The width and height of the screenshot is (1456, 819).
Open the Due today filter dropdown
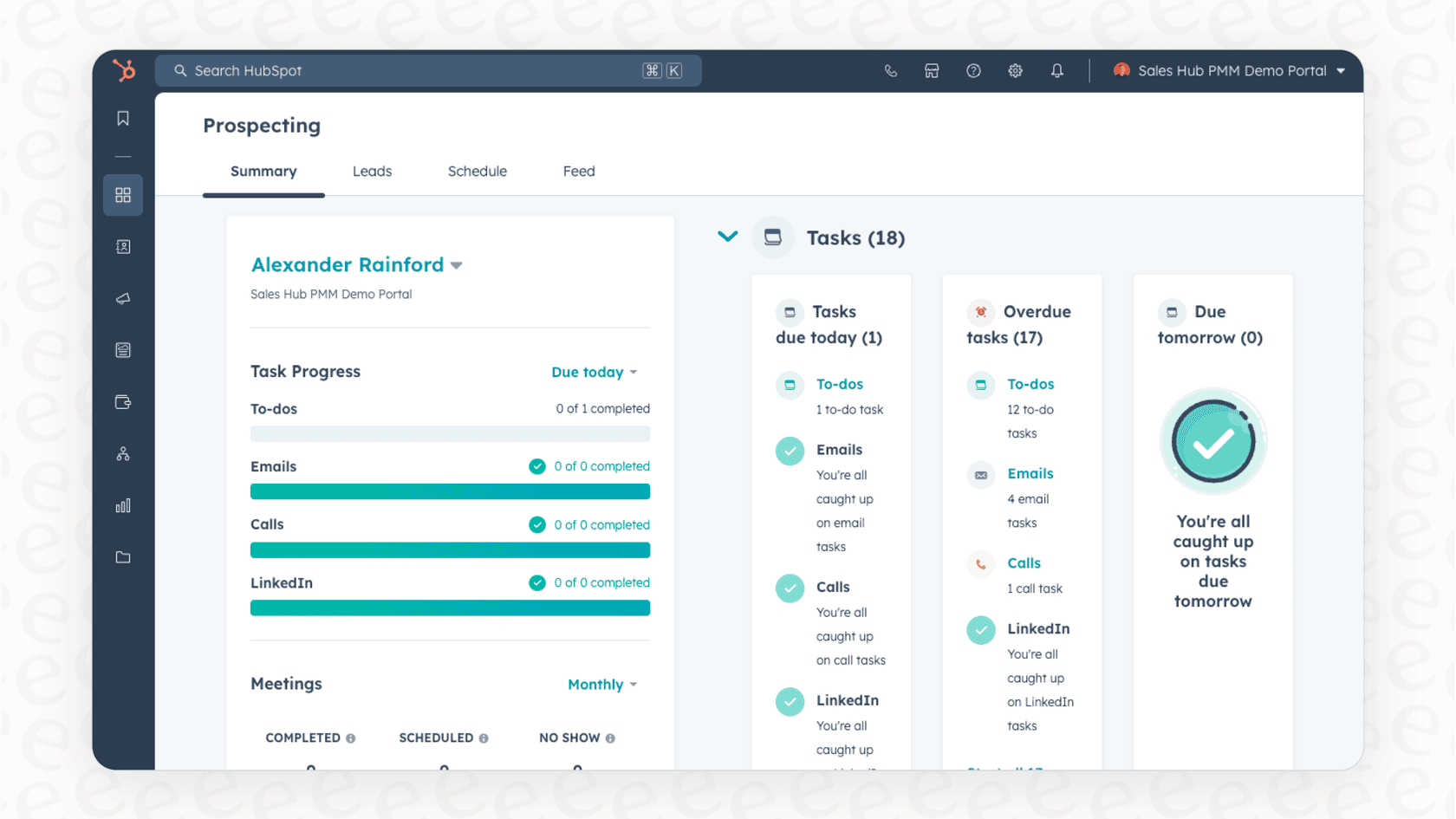[595, 372]
